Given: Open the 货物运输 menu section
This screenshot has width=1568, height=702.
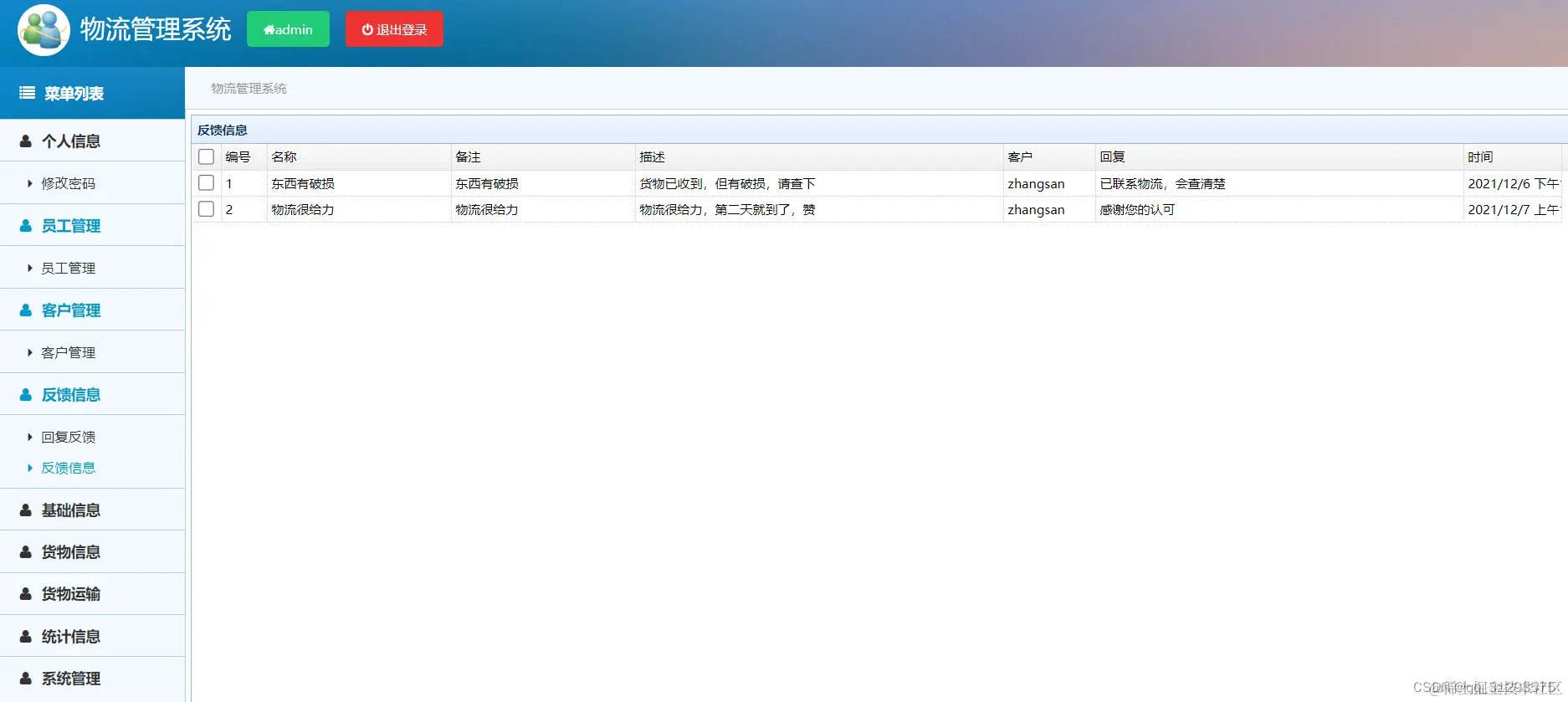Looking at the screenshot, I should click(x=92, y=594).
